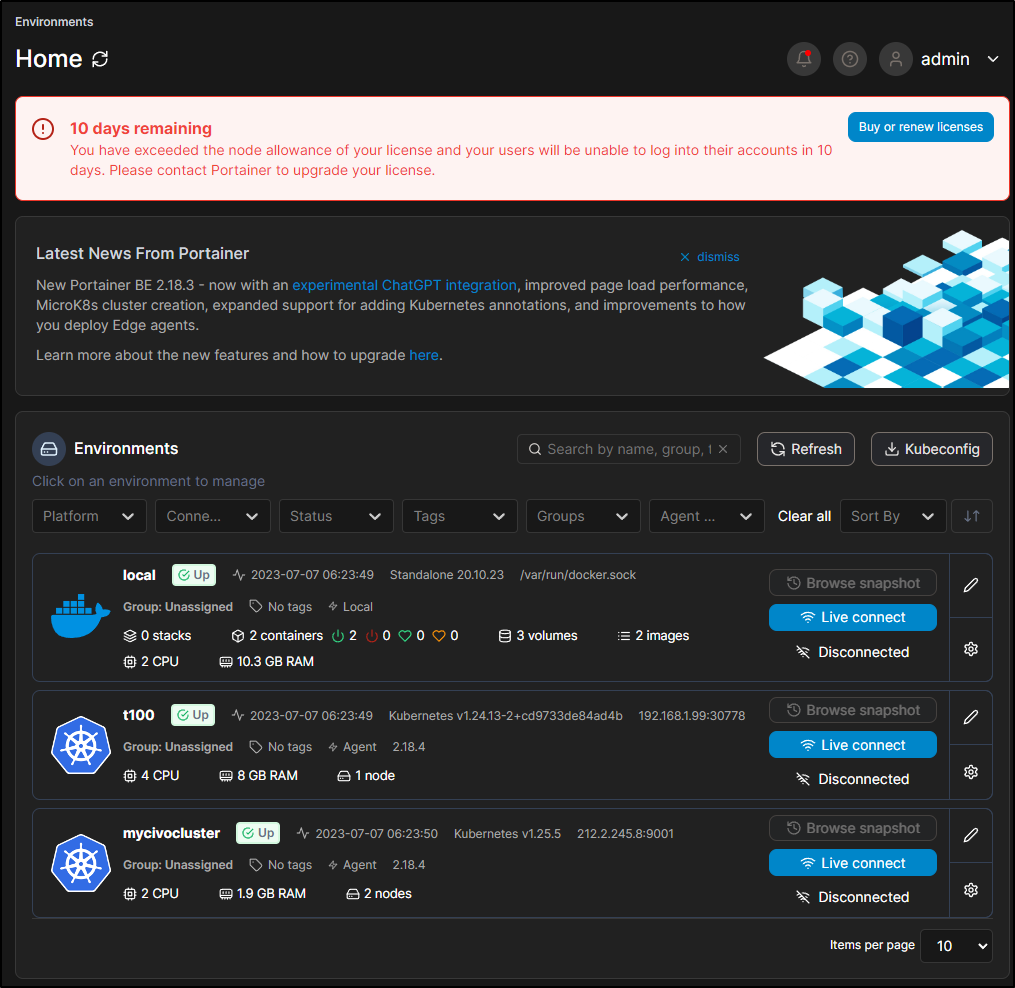Click the Docker whale icon for local
Viewport: 1015px width, 988px height.
80,616
